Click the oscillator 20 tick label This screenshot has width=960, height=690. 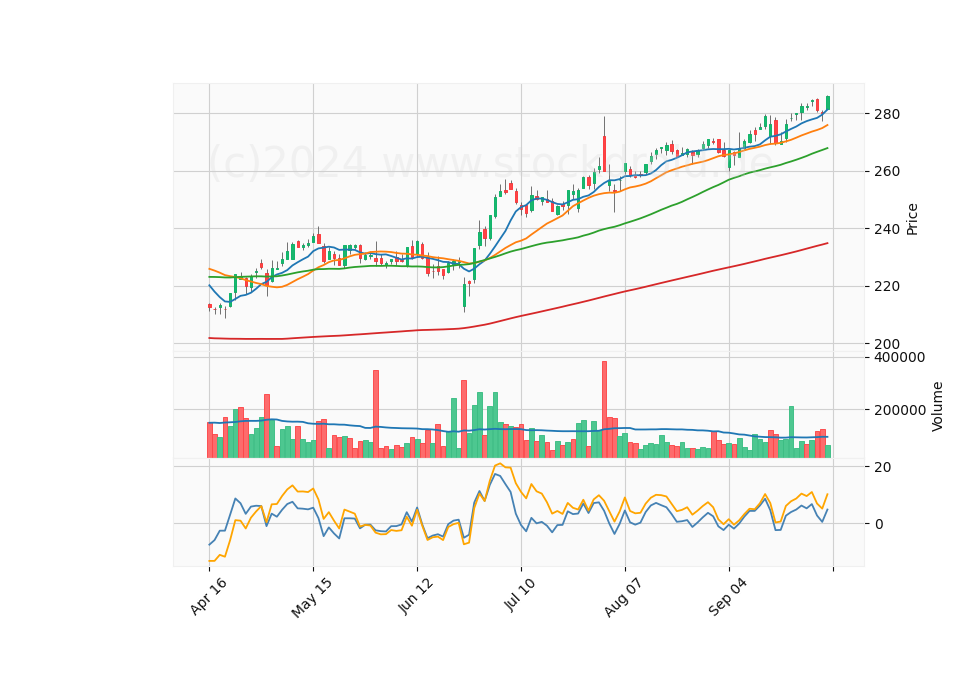(x=883, y=467)
